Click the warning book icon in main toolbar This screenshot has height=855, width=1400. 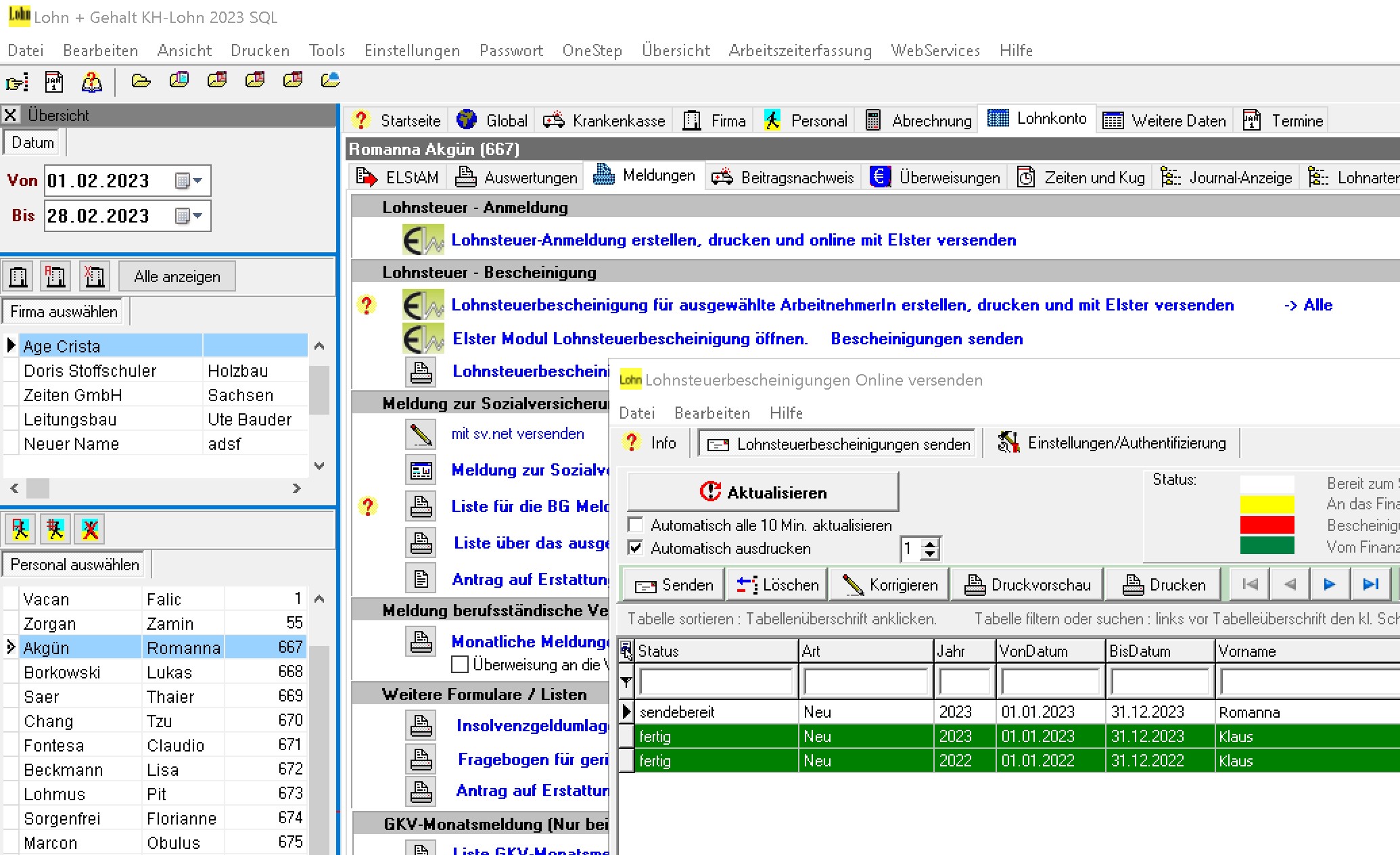click(x=91, y=83)
